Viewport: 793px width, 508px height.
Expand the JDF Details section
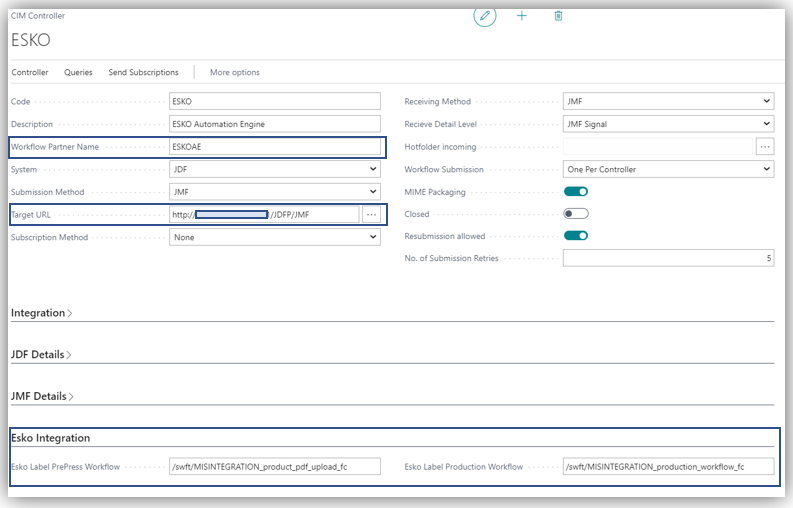(41, 355)
